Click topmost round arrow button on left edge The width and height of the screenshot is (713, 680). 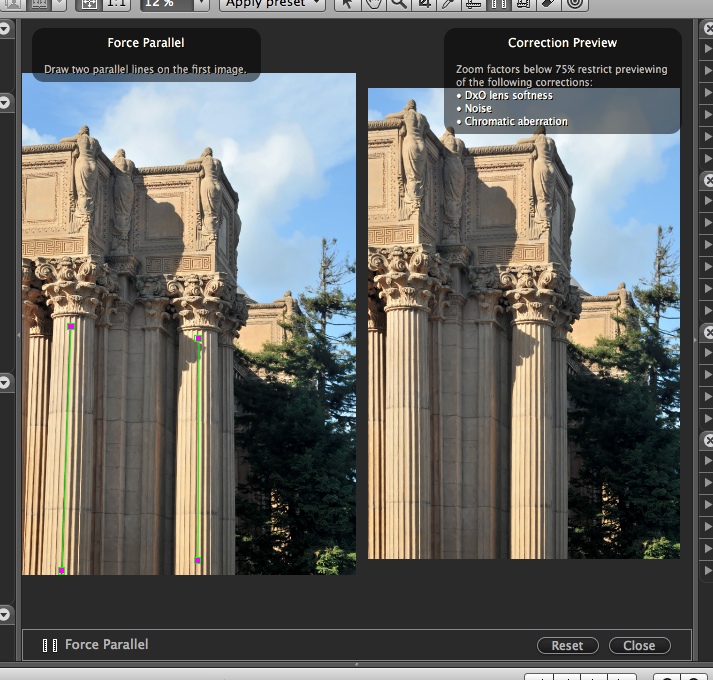pos(4,29)
